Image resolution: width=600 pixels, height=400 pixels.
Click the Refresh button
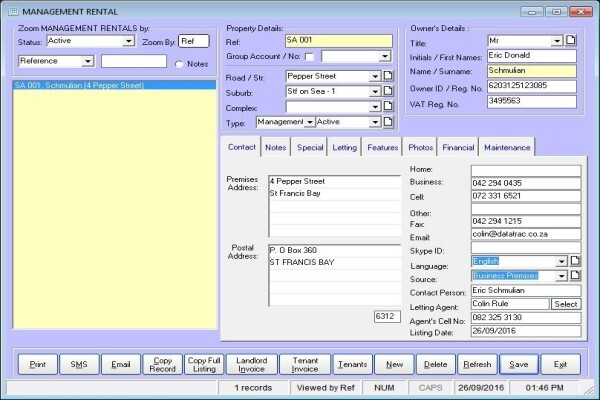(x=477, y=364)
